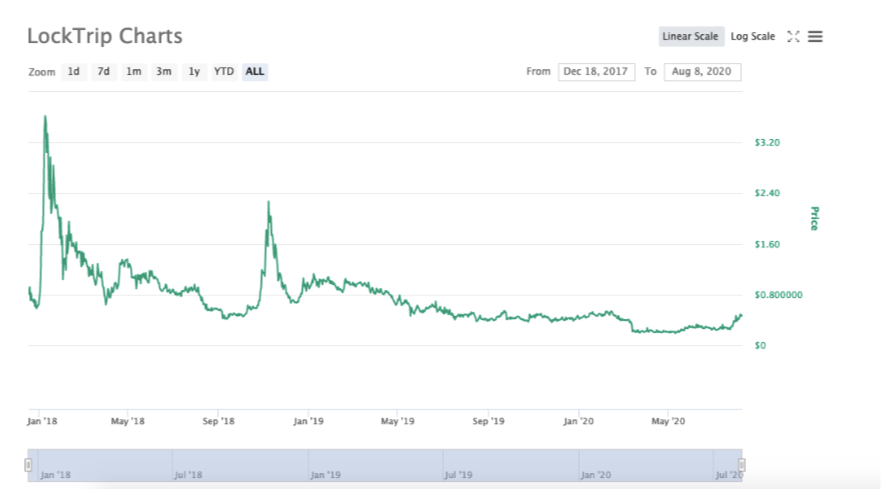Viewport: 896px width, 502px height.
Task: Click the Jan '20 x-axis label
Action: (578, 421)
